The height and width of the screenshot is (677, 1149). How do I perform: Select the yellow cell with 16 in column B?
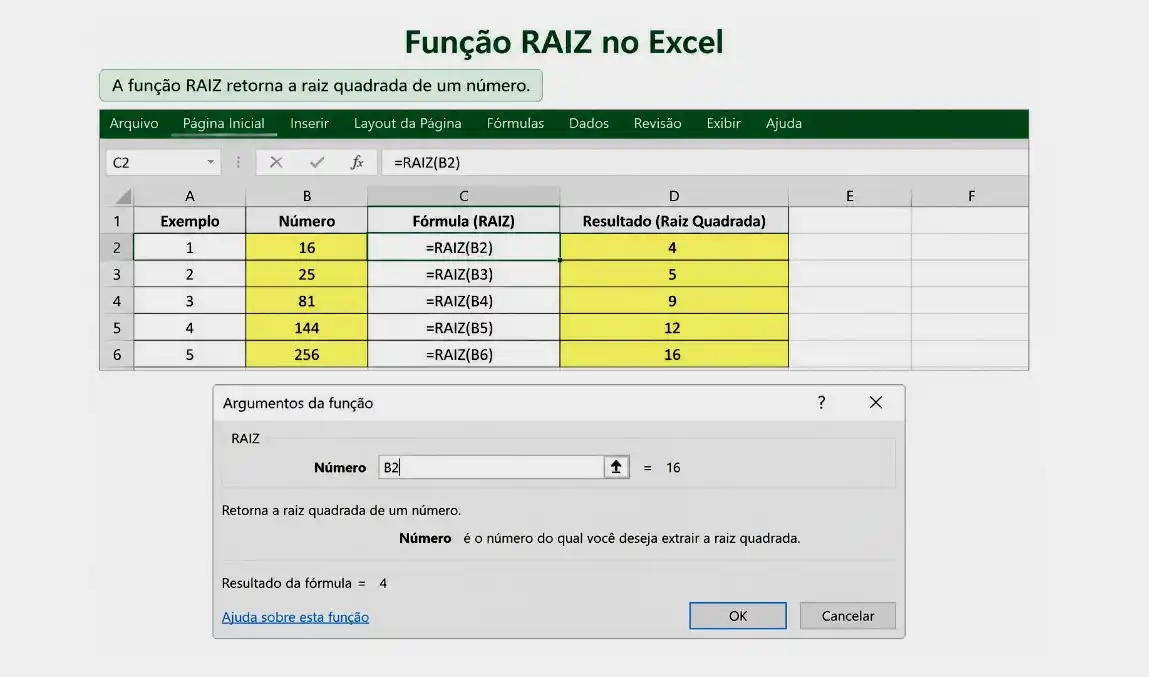point(306,248)
